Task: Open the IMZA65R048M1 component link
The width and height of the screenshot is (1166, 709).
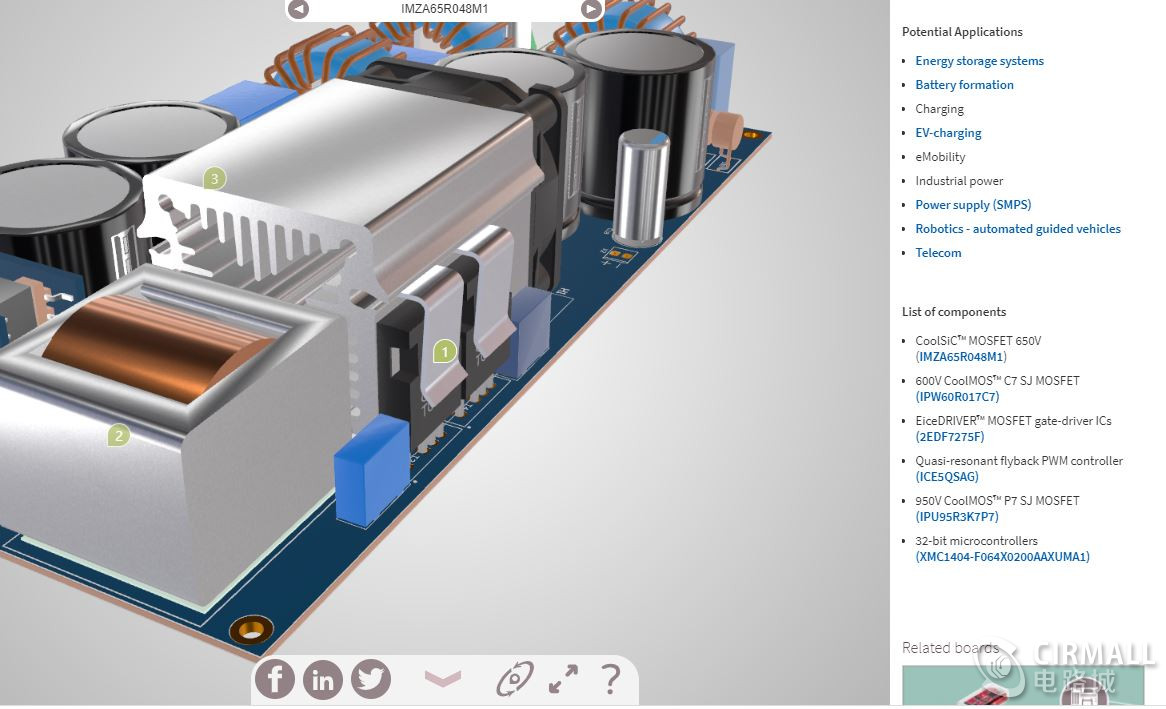Action: pos(962,357)
